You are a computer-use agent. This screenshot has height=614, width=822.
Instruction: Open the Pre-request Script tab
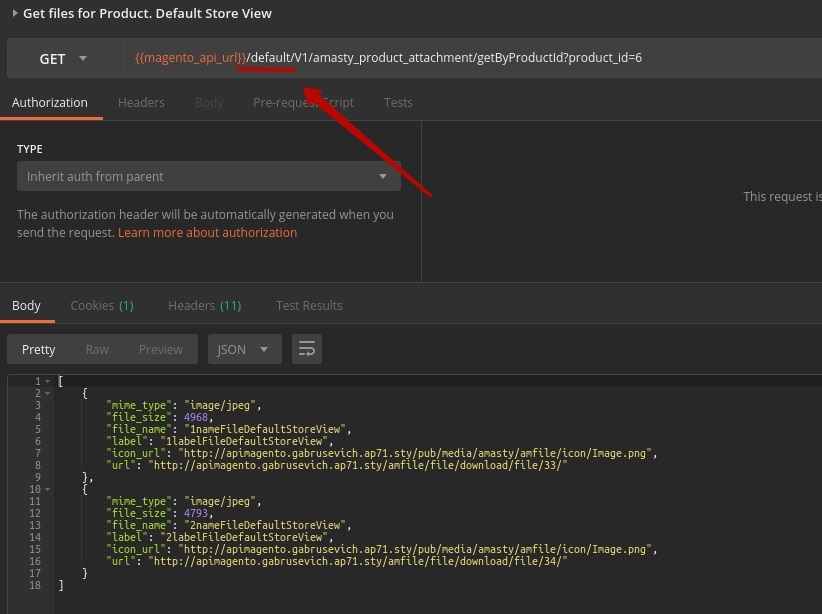(303, 102)
